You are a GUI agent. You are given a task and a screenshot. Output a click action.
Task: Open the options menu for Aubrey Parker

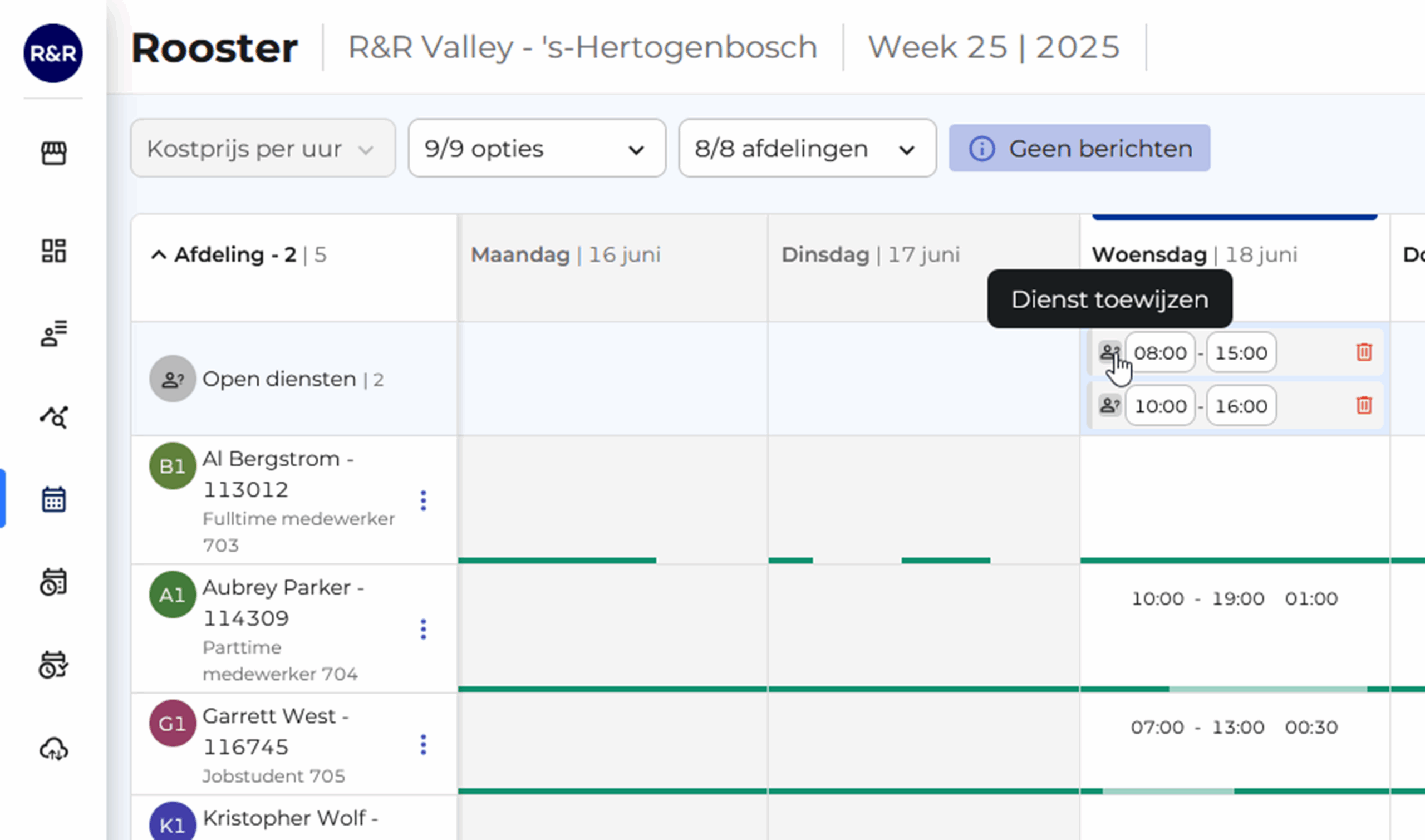[423, 628]
